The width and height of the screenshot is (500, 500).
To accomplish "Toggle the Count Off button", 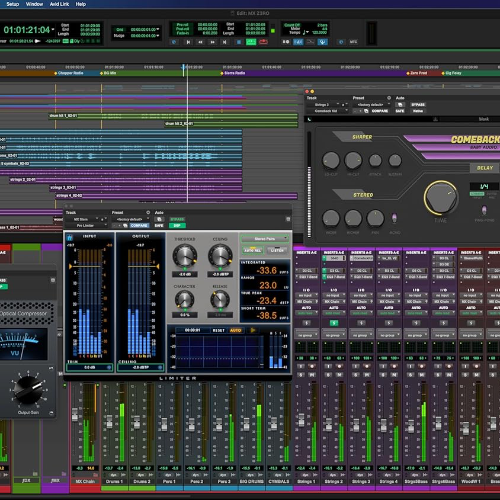I will pos(292,25).
